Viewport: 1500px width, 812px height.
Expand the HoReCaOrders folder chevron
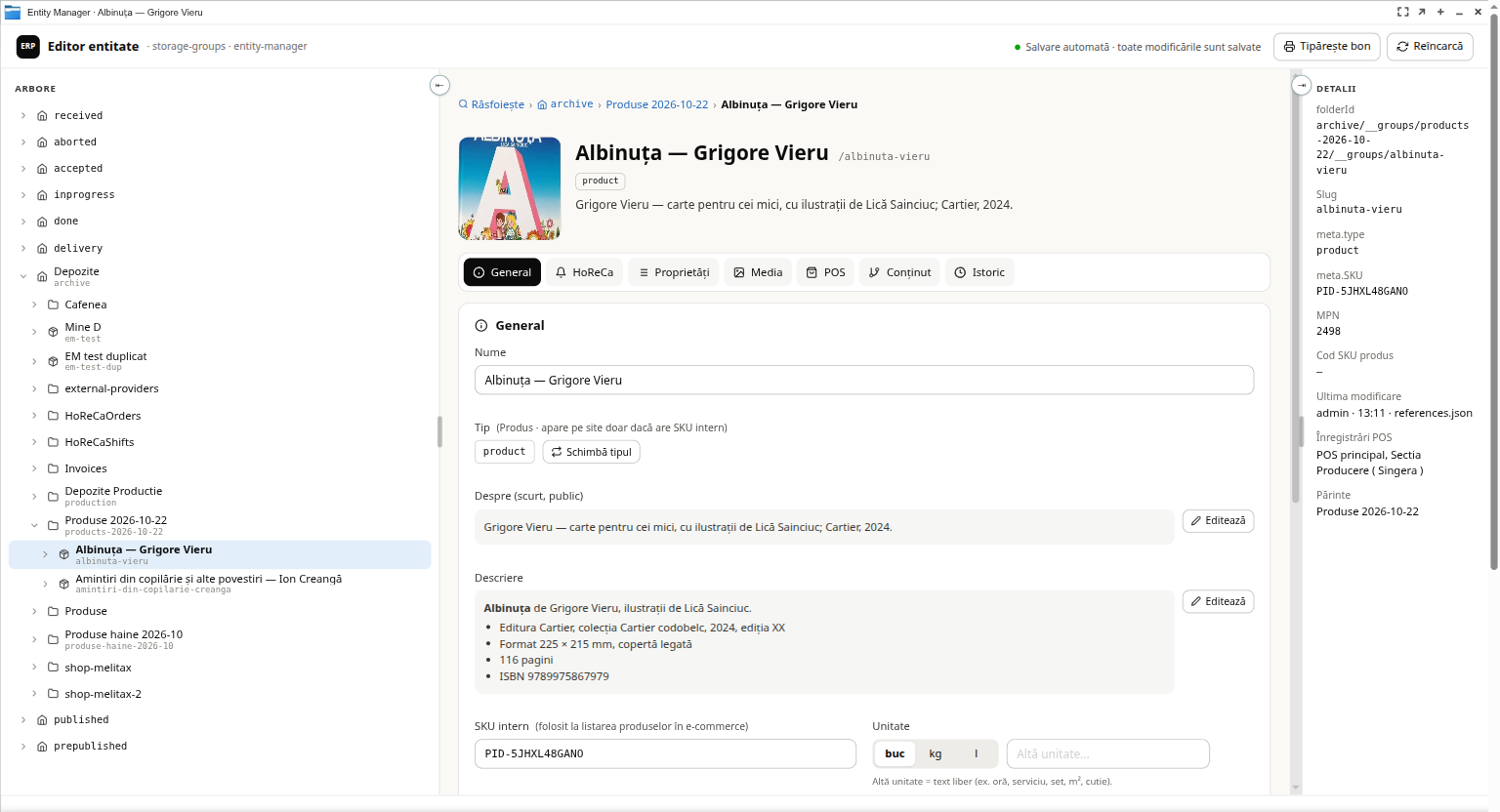(x=34, y=416)
